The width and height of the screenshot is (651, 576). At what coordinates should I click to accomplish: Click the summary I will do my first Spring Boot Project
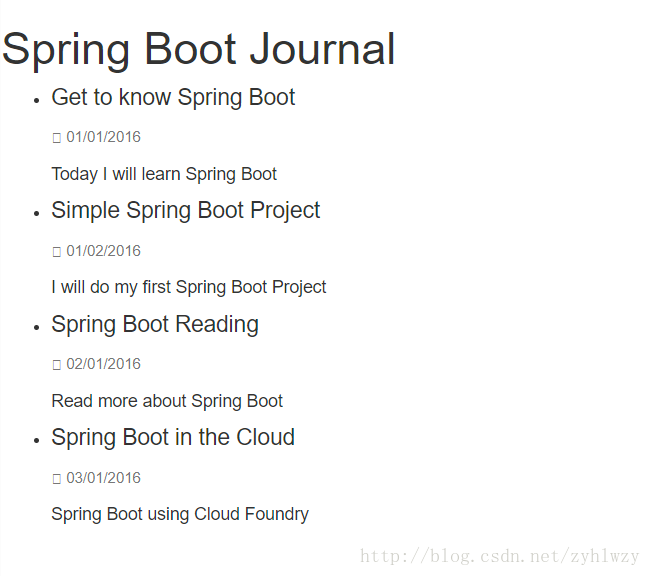pyautogui.click(x=189, y=287)
